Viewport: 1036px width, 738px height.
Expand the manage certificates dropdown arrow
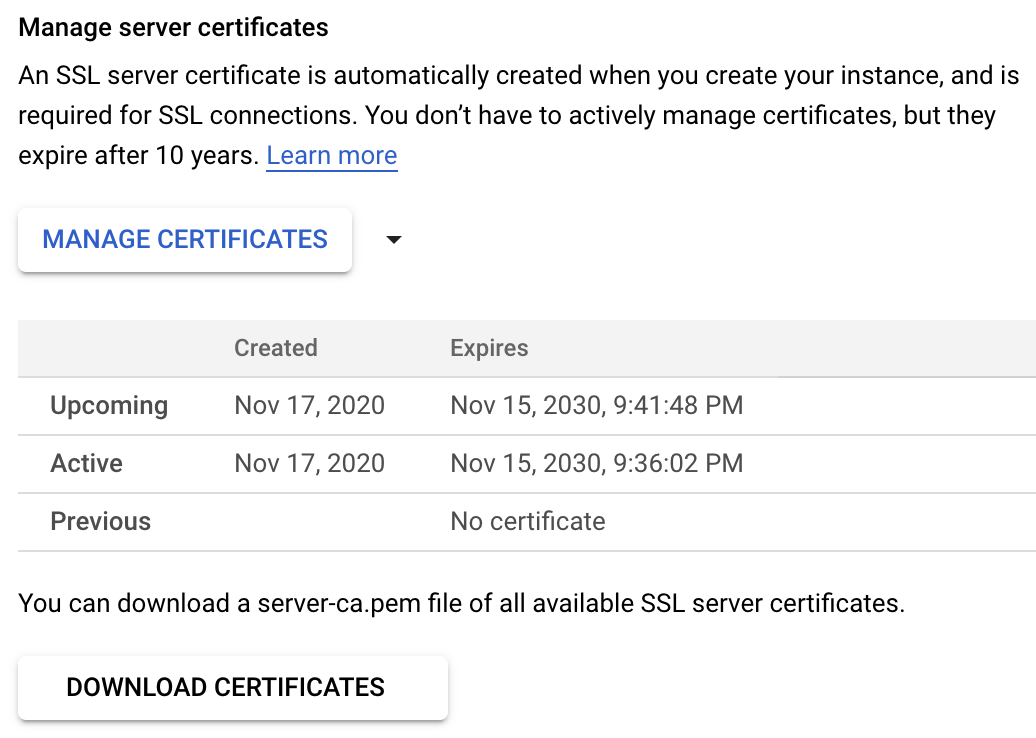tap(393, 239)
